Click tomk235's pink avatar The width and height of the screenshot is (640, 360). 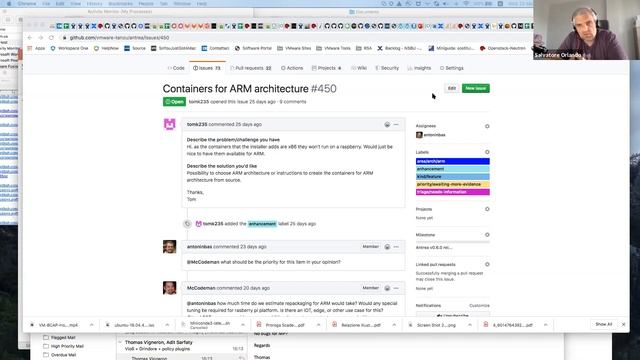[169, 124]
